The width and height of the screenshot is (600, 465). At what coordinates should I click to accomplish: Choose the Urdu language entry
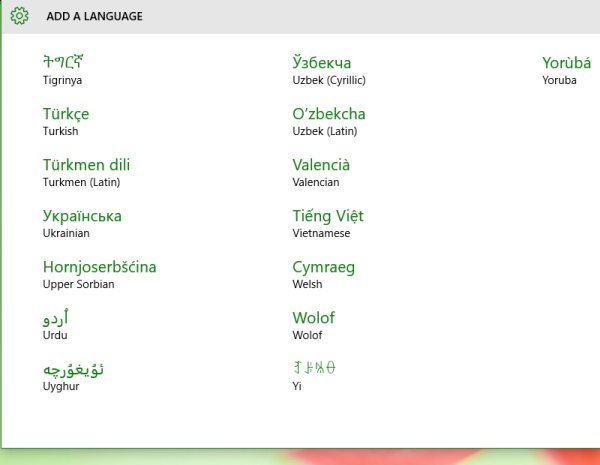click(x=55, y=325)
